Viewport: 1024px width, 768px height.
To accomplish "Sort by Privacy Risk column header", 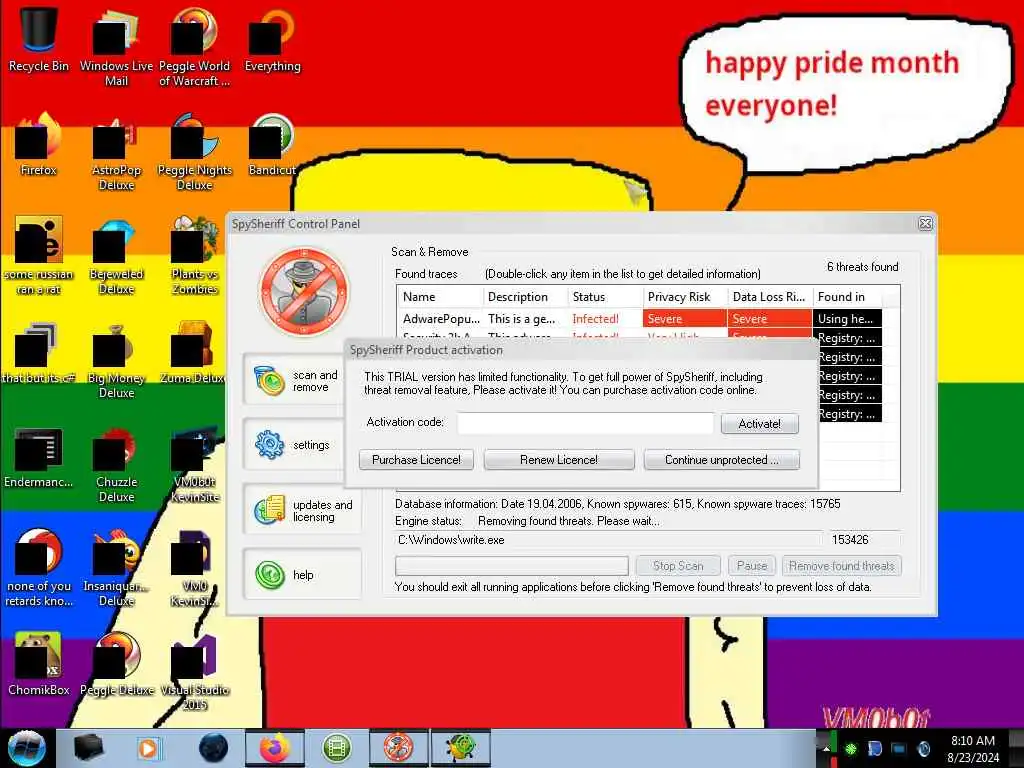I will pyautogui.click(x=684, y=297).
